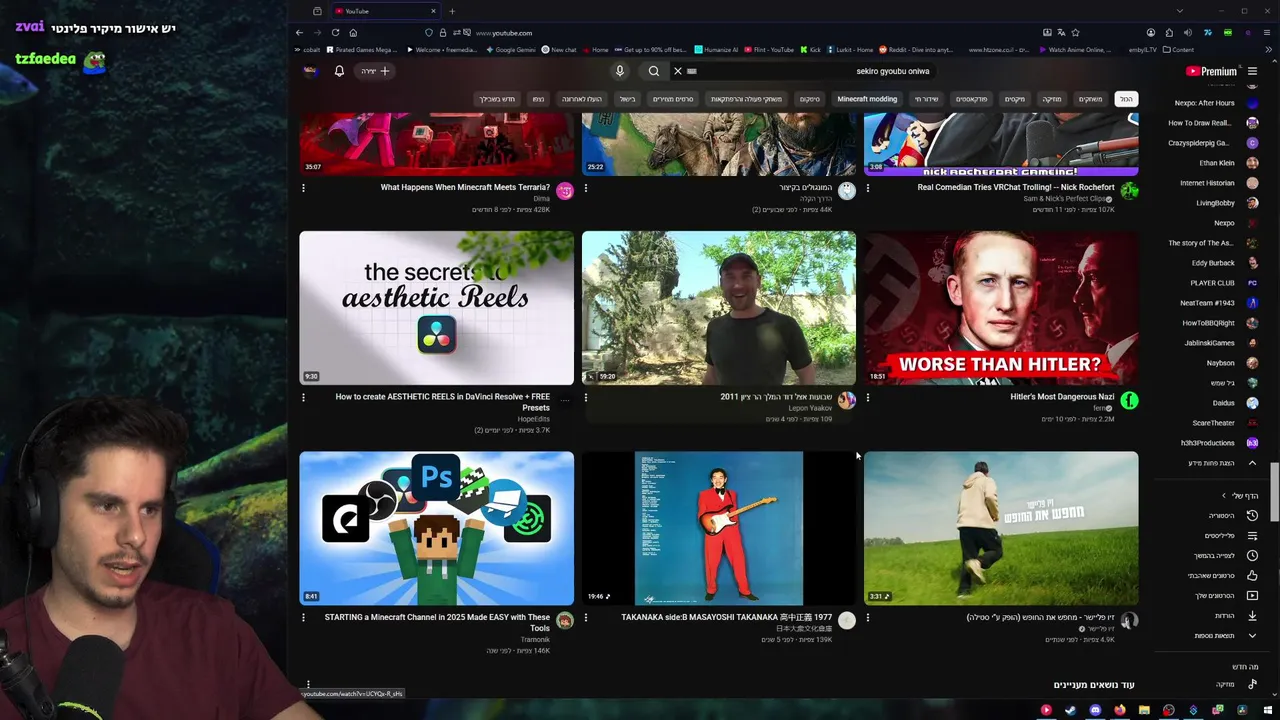Open Hitler's Most Dangerous Nazi channel avatar
The image size is (1280, 720).
(x=1129, y=401)
